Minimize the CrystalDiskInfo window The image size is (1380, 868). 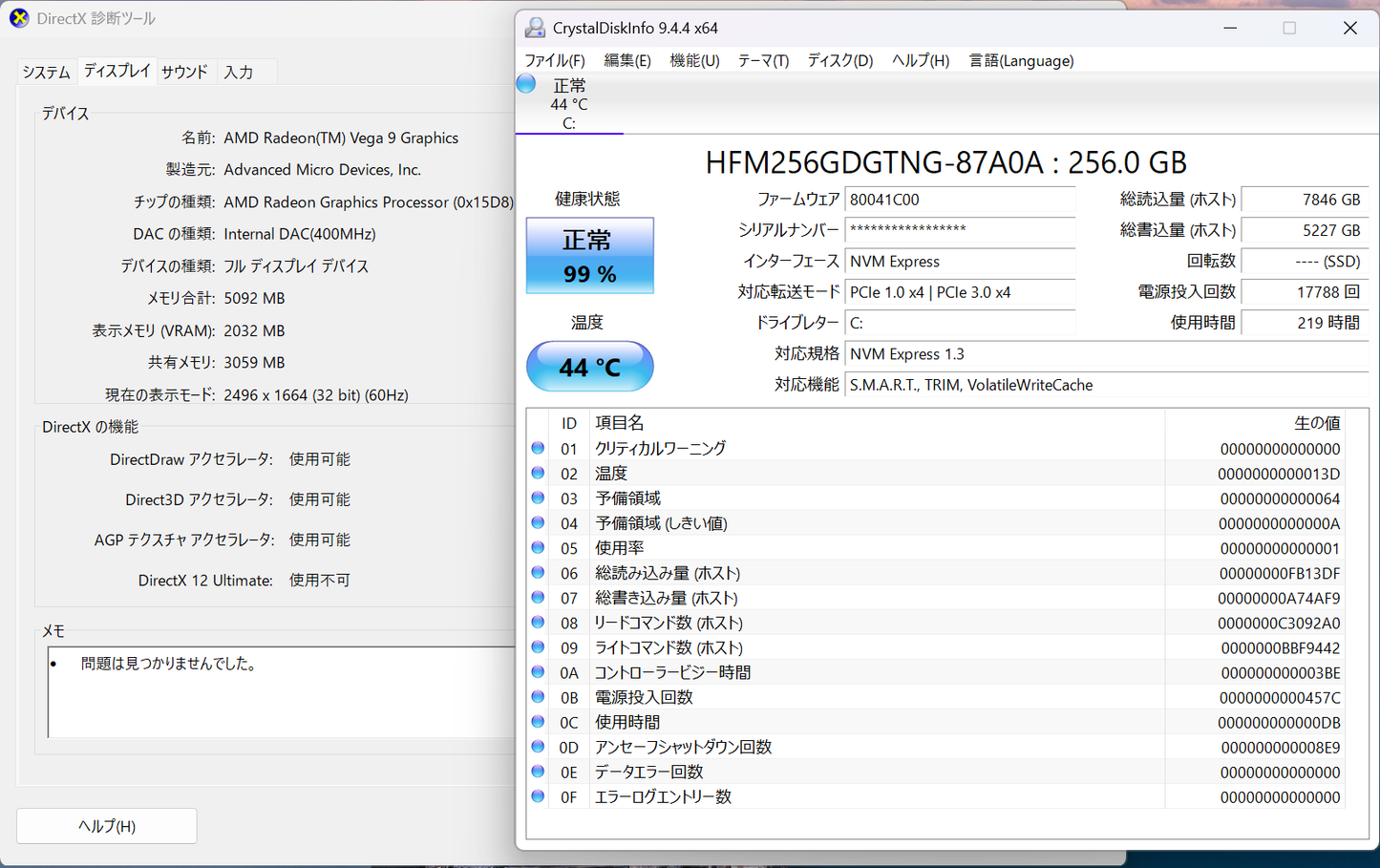click(1230, 28)
